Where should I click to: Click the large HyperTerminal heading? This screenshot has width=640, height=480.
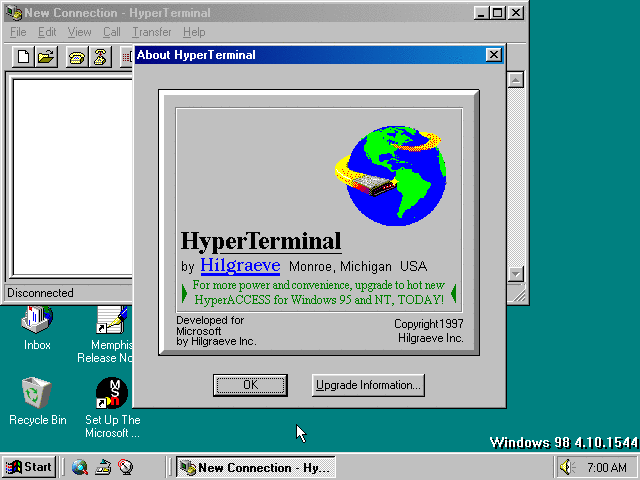[261, 241]
